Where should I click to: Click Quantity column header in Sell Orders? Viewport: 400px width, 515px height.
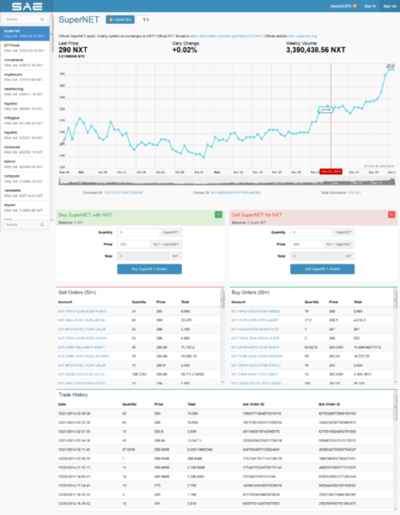click(x=139, y=302)
